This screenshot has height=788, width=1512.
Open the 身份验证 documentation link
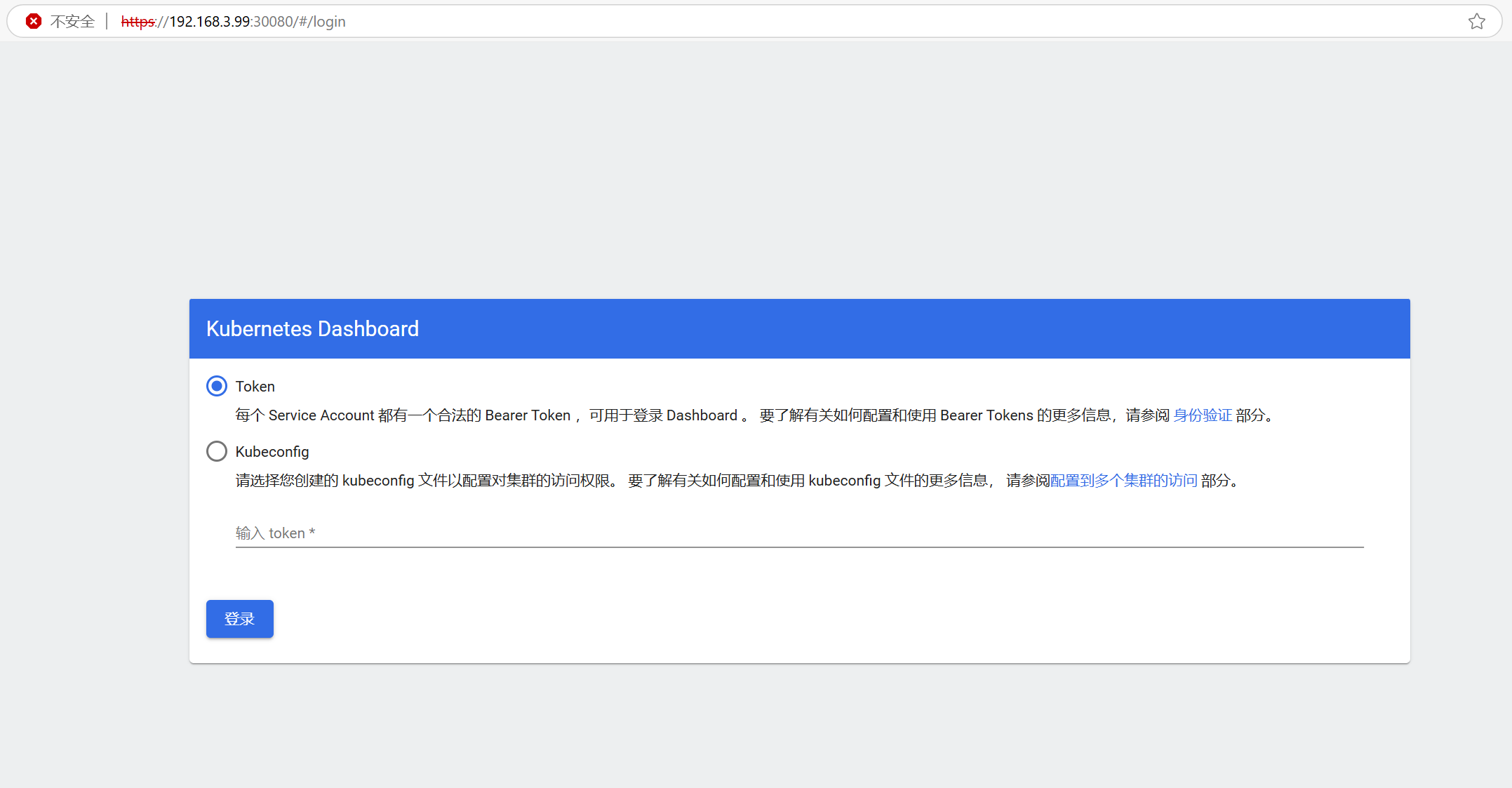click(1203, 415)
